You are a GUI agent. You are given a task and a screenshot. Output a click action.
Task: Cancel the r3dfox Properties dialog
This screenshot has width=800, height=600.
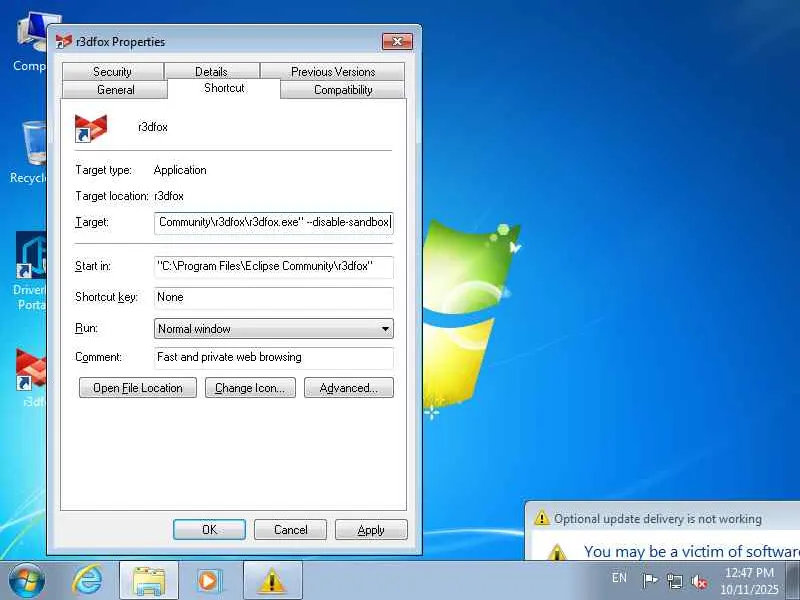[290, 530]
